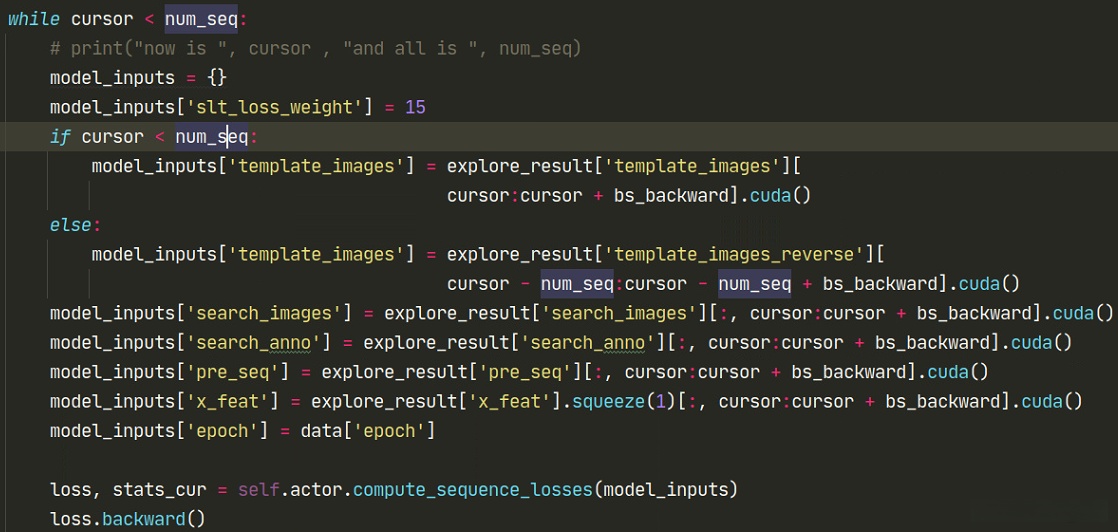Click the 'while' keyword on the first line
The image size is (1118, 532).
coord(34,19)
